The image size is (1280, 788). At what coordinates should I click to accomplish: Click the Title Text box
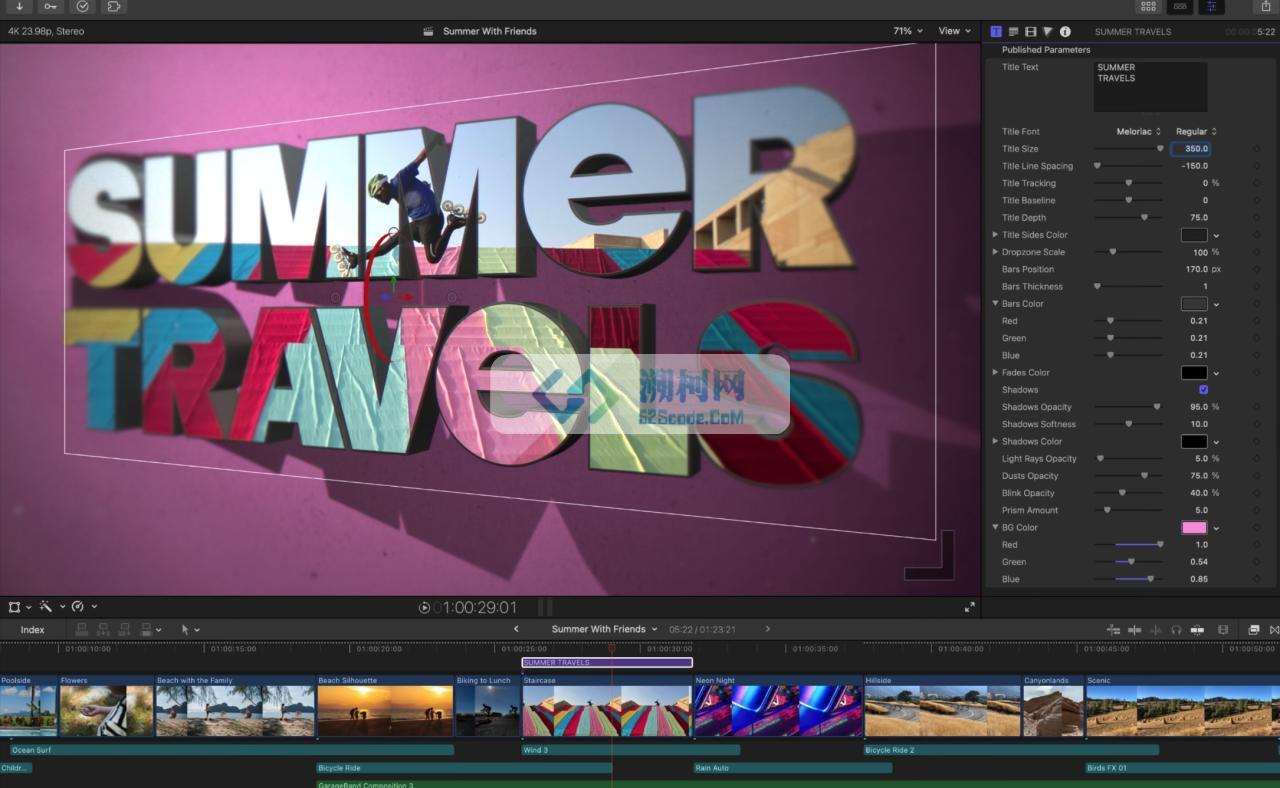[1151, 87]
